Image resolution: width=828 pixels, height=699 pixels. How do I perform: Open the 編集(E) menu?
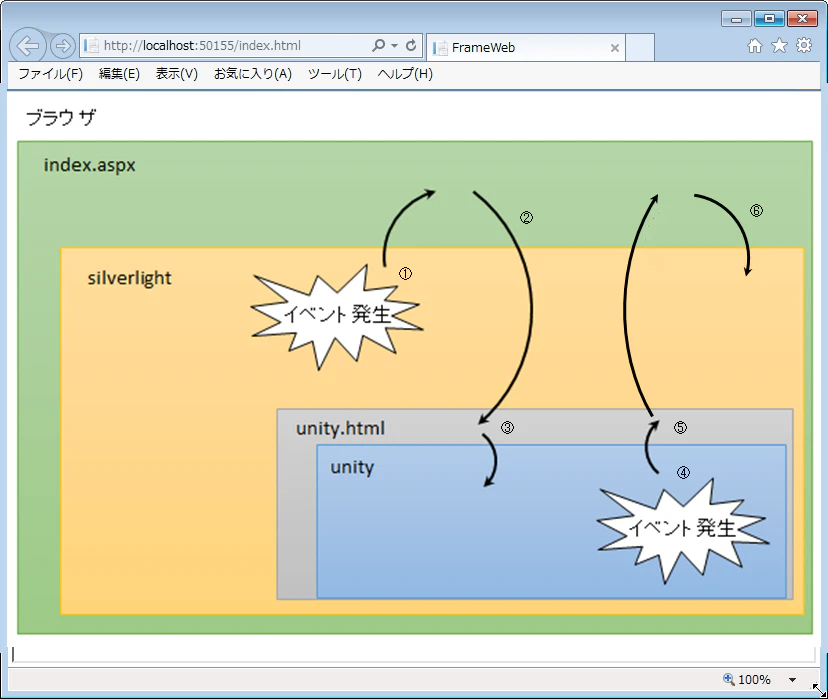[x=119, y=74]
